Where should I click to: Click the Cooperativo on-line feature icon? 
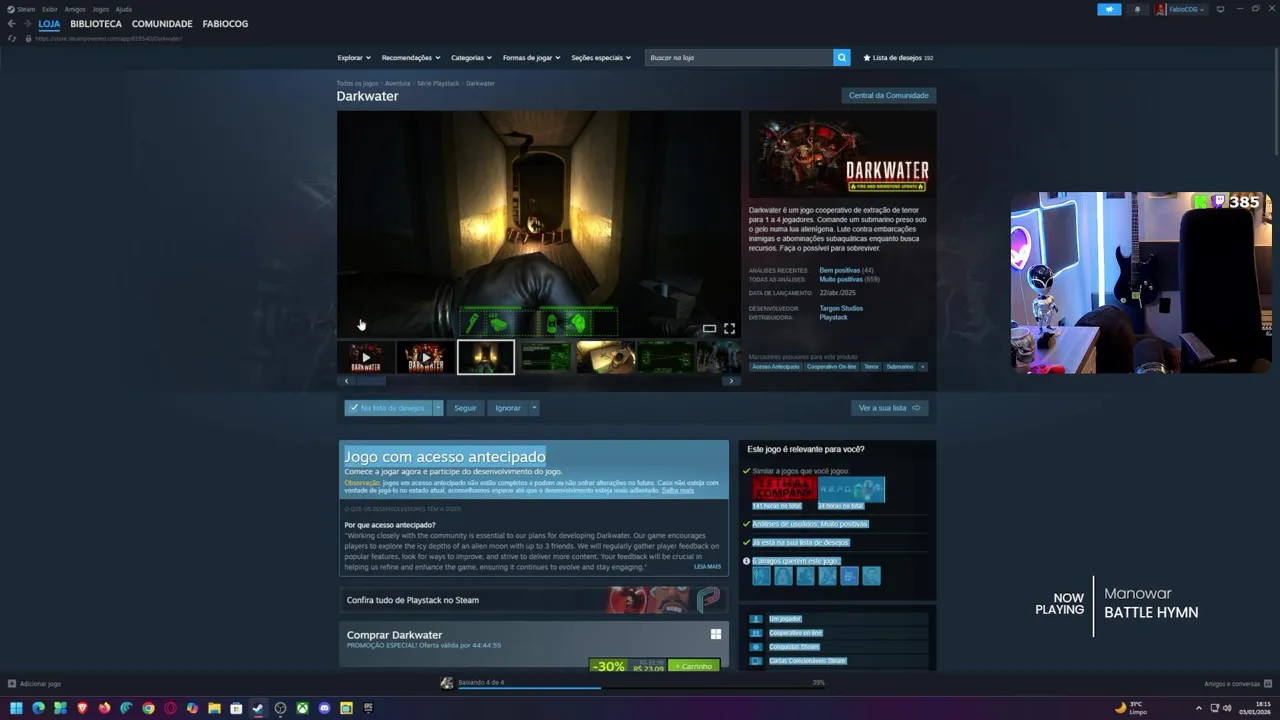[756, 633]
